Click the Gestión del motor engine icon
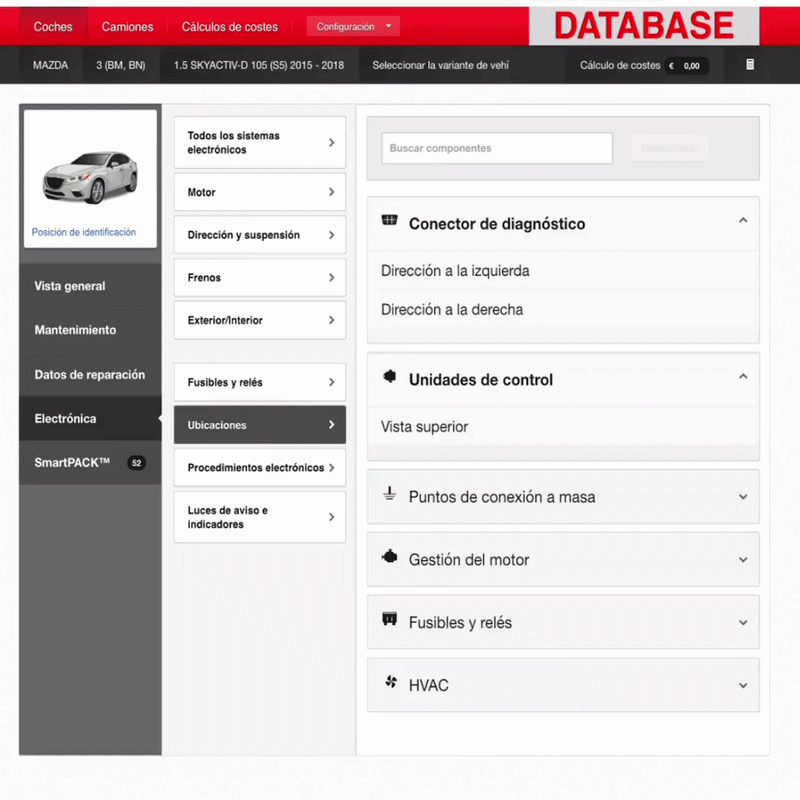This screenshot has height=800, width=800. point(389,557)
